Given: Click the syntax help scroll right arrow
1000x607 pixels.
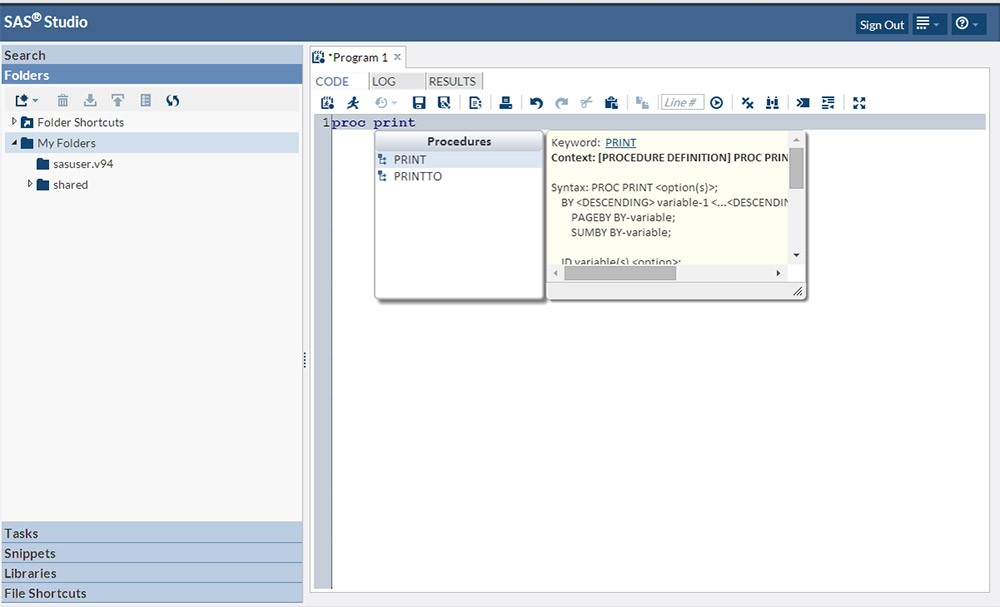Looking at the screenshot, I should tap(778, 273).
